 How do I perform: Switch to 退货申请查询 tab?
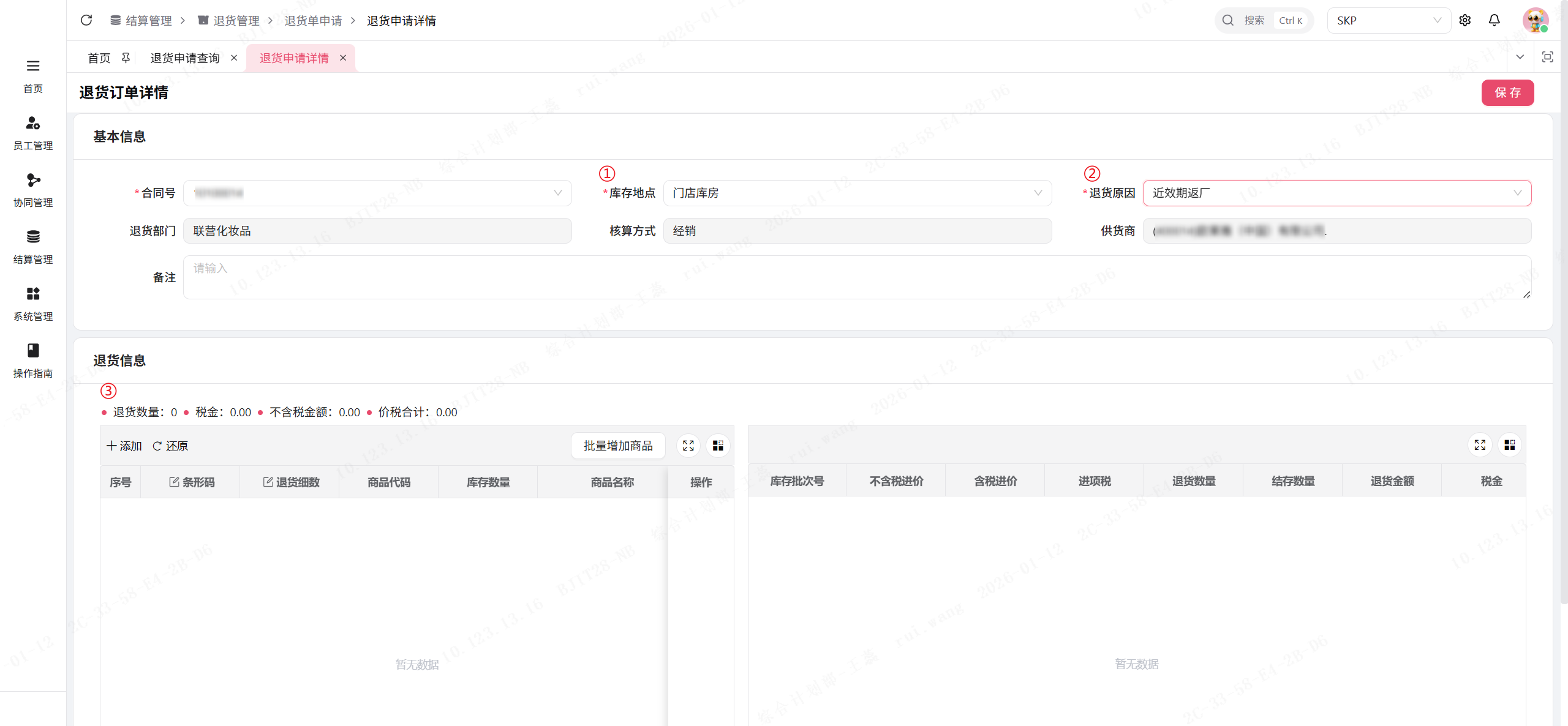tap(185, 58)
